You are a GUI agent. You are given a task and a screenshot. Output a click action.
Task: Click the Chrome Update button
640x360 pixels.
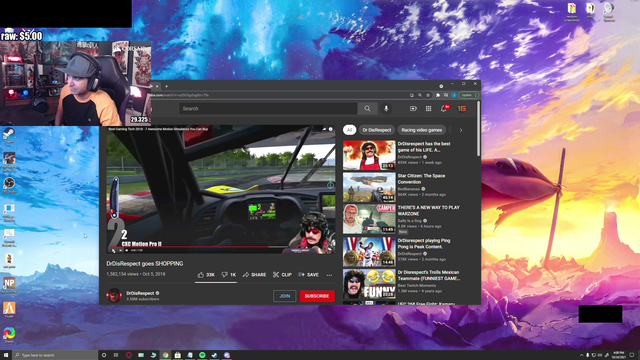click(x=468, y=95)
